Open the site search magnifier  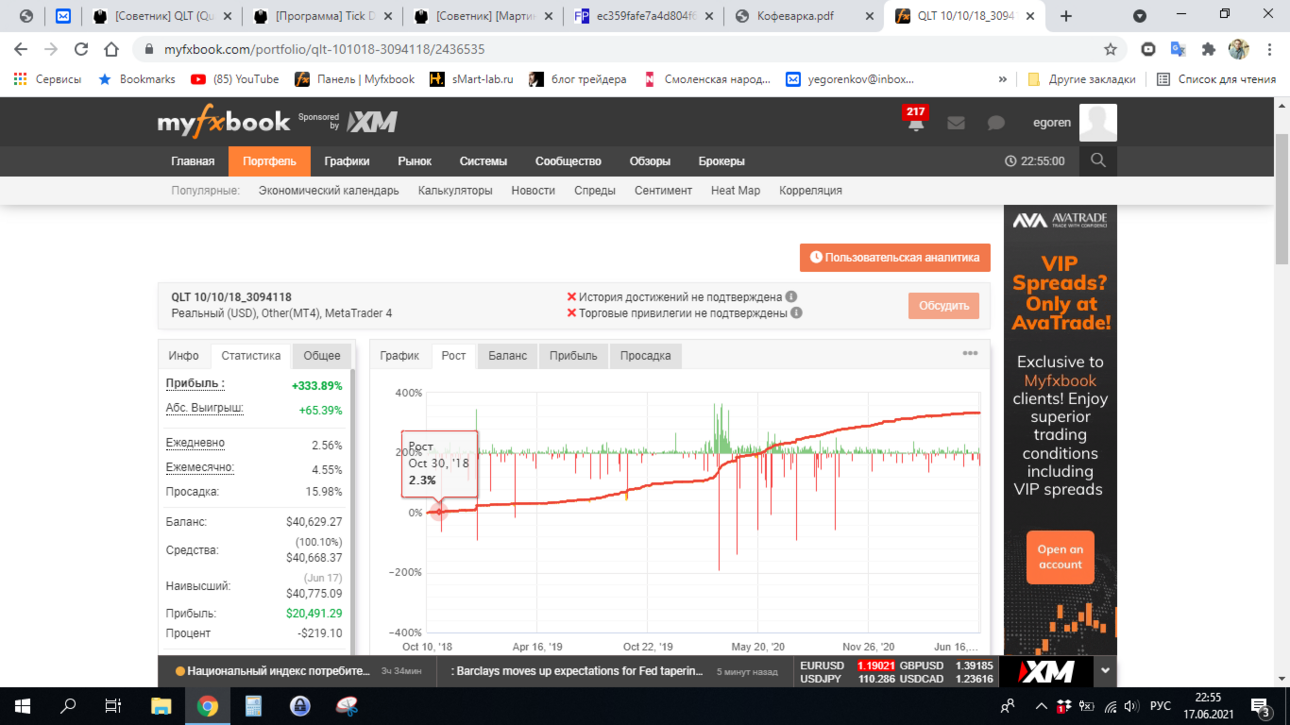click(x=1098, y=161)
